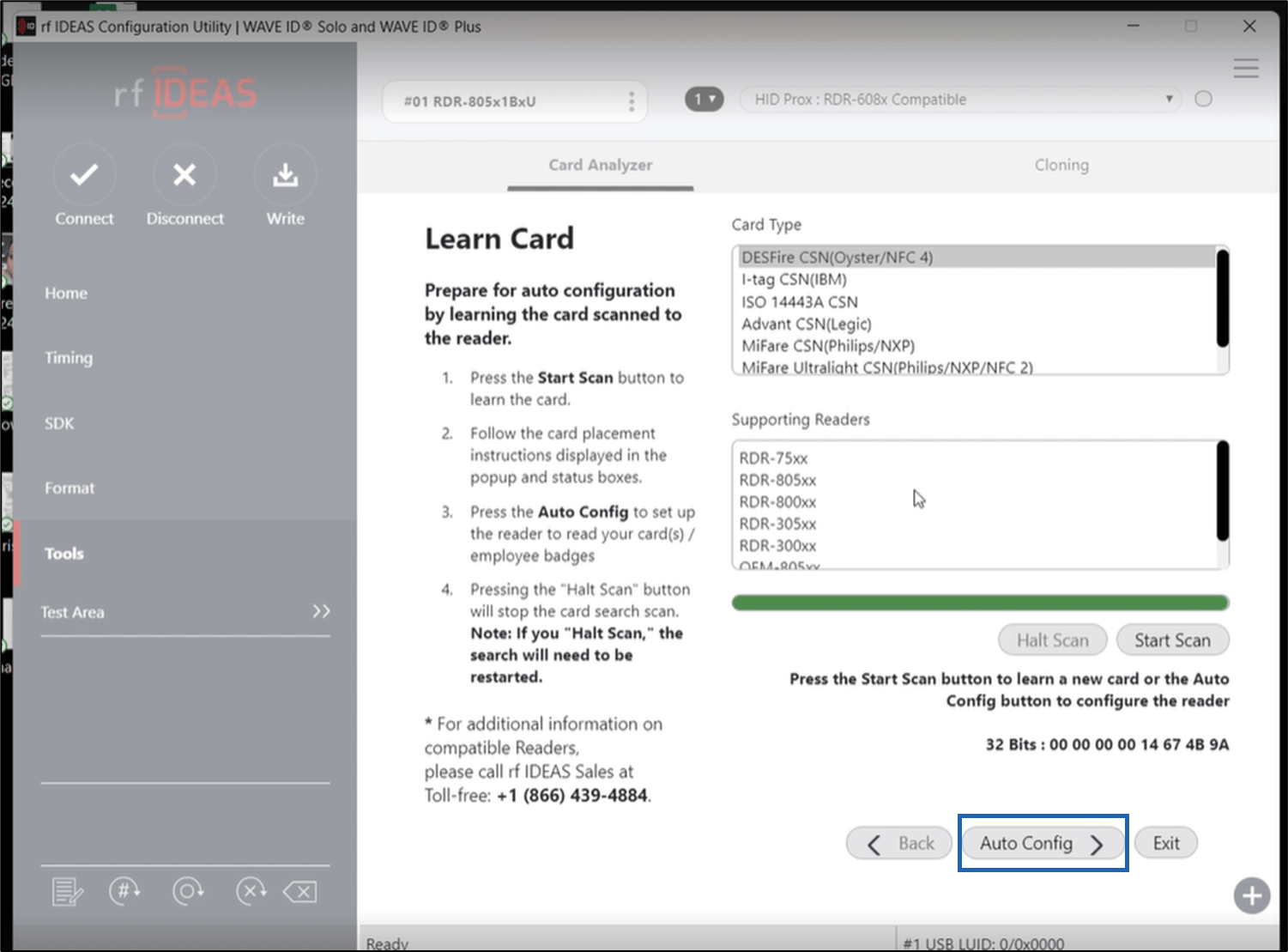
Task: Click the Halt Scan button
Action: point(1053,640)
